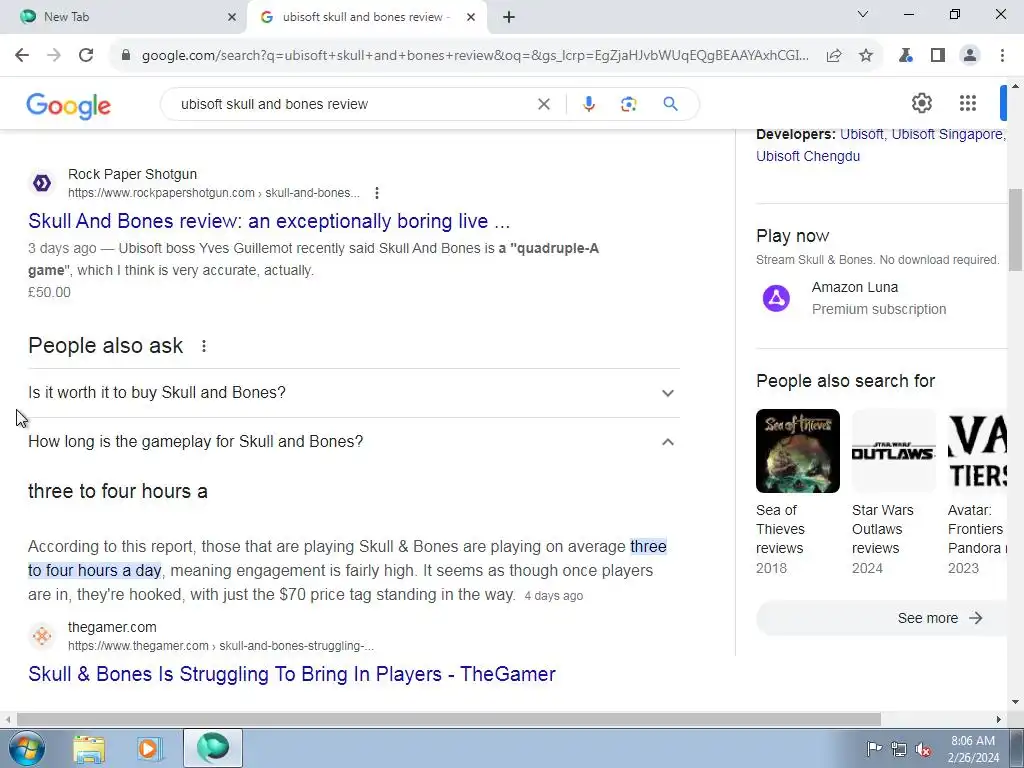Click the site security lock icon

point(126,56)
